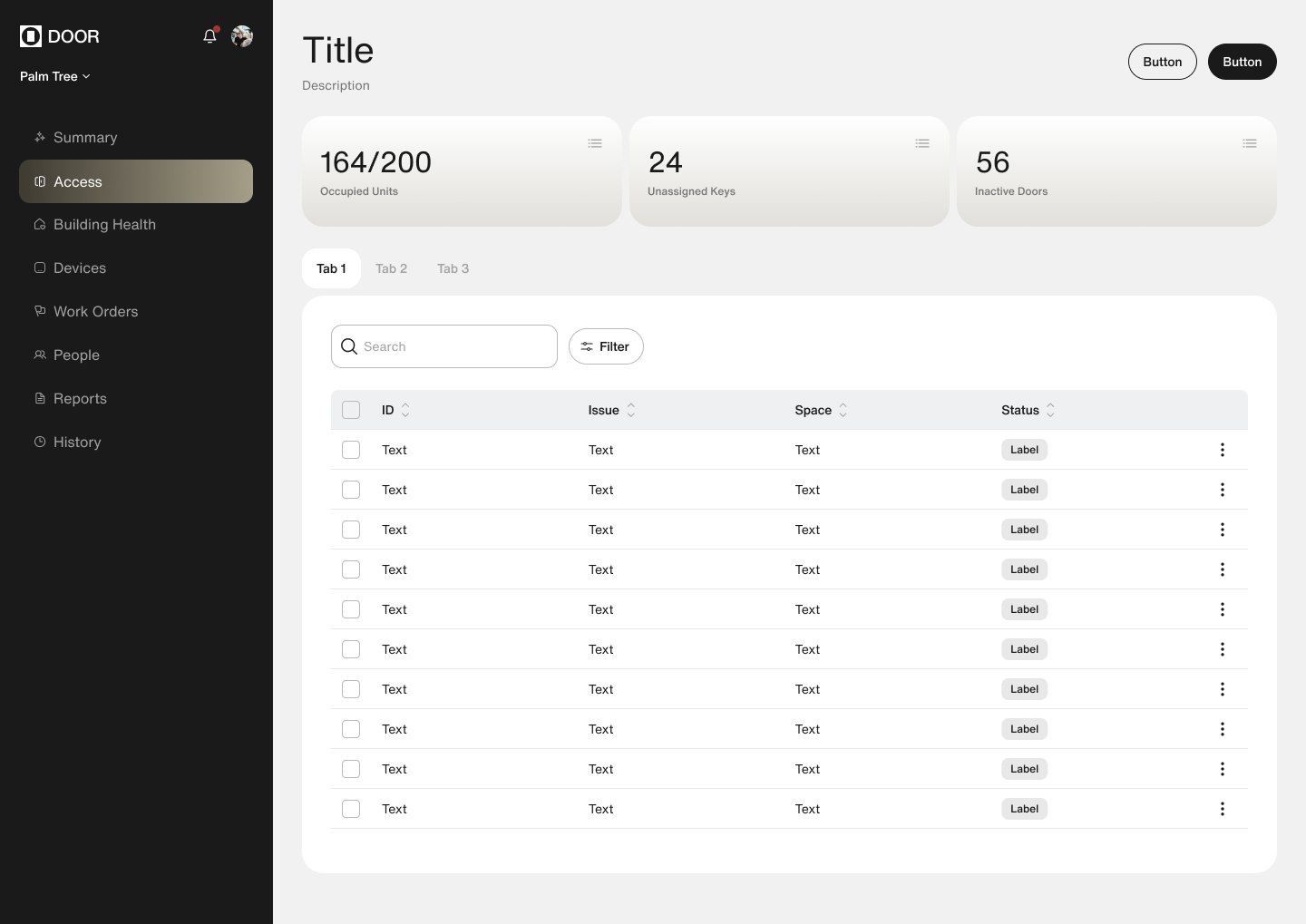1306x924 pixels.
Task: Expand the Palm Tree property dropdown
Action: point(55,76)
